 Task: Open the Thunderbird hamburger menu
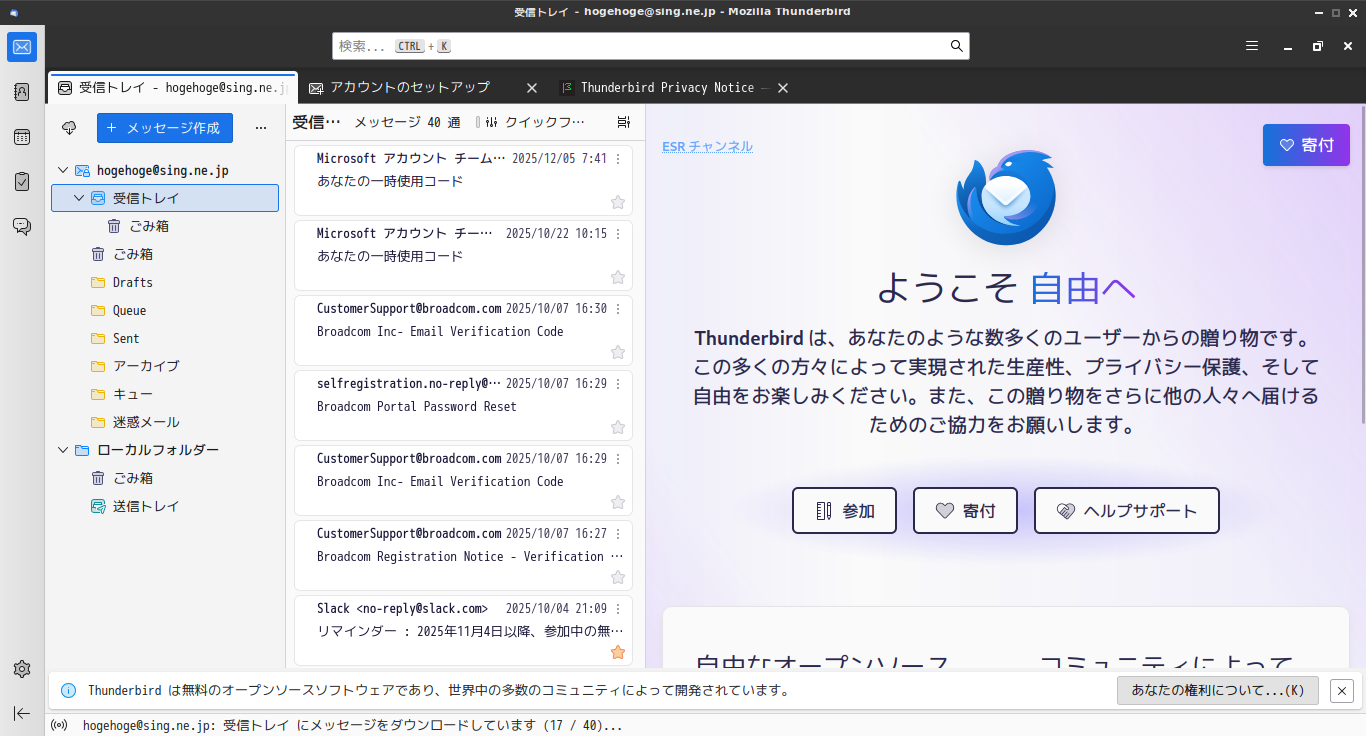pyautogui.click(x=1252, y=46)
